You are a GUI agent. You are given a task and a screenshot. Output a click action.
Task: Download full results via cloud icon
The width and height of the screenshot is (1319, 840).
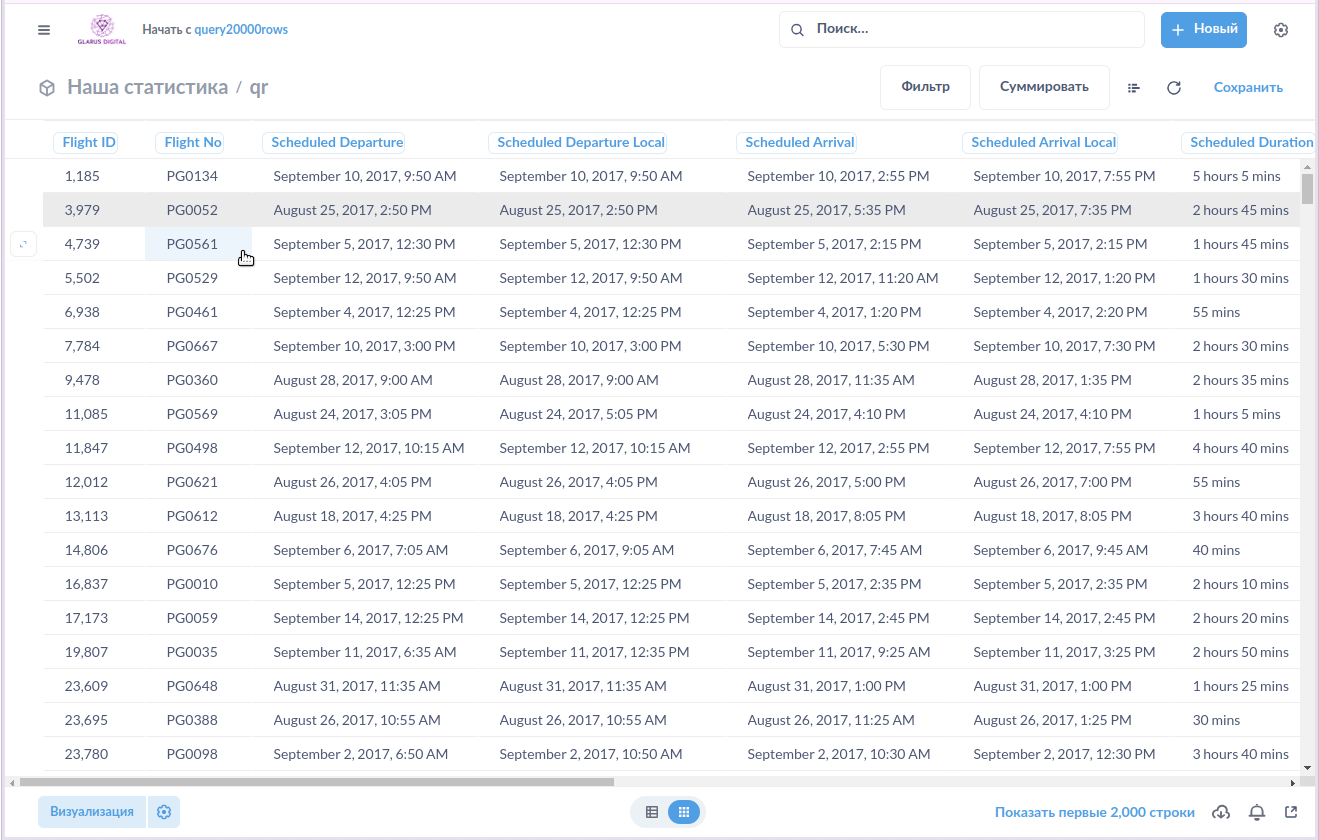click(1221, 812)
